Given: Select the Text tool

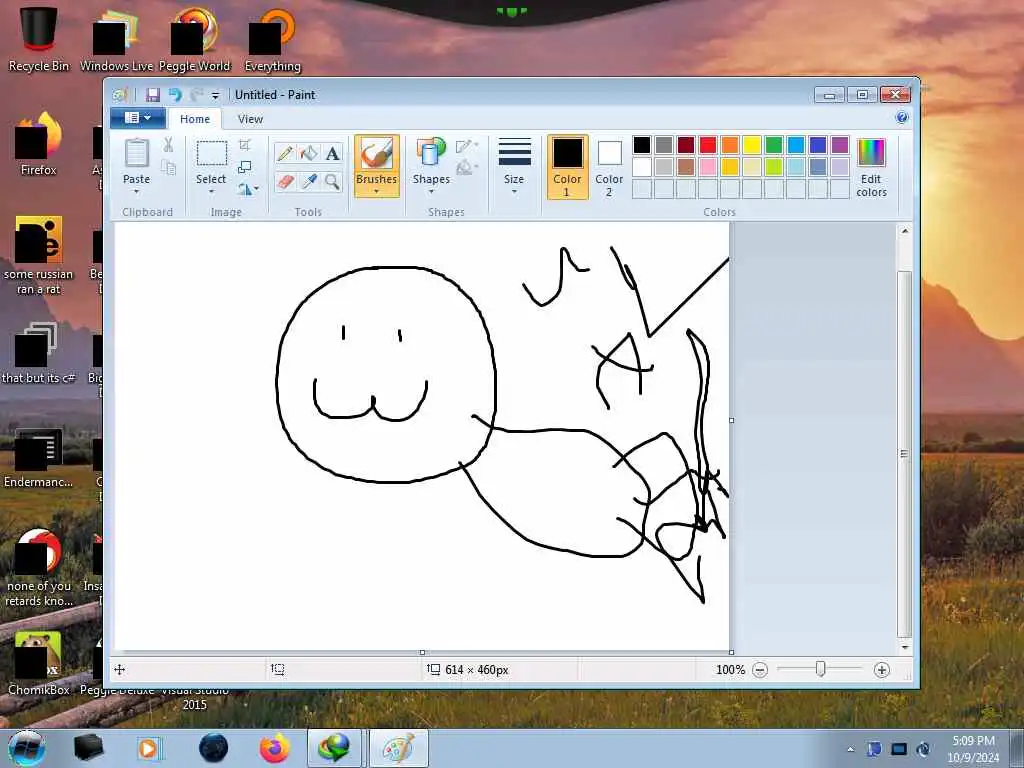Looking at the screenshot, I should point(332,153).
